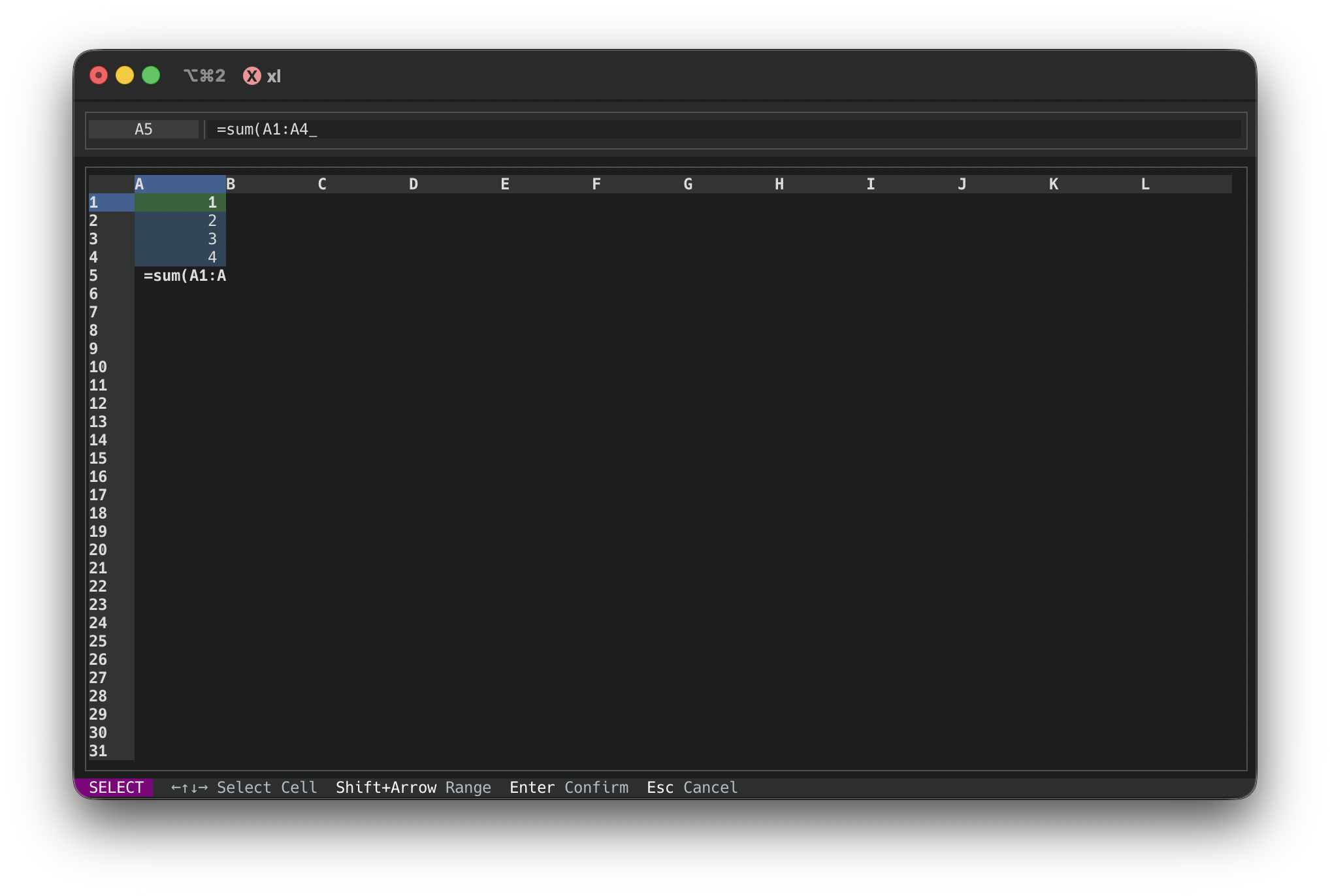
Task: Select row header 22
Action: [x=112, y=586]
